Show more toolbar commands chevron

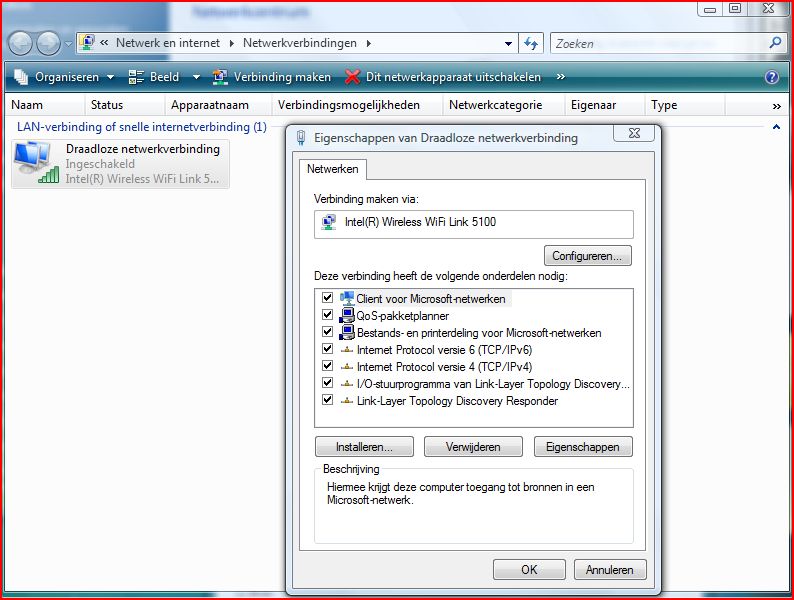pos(561,77)
